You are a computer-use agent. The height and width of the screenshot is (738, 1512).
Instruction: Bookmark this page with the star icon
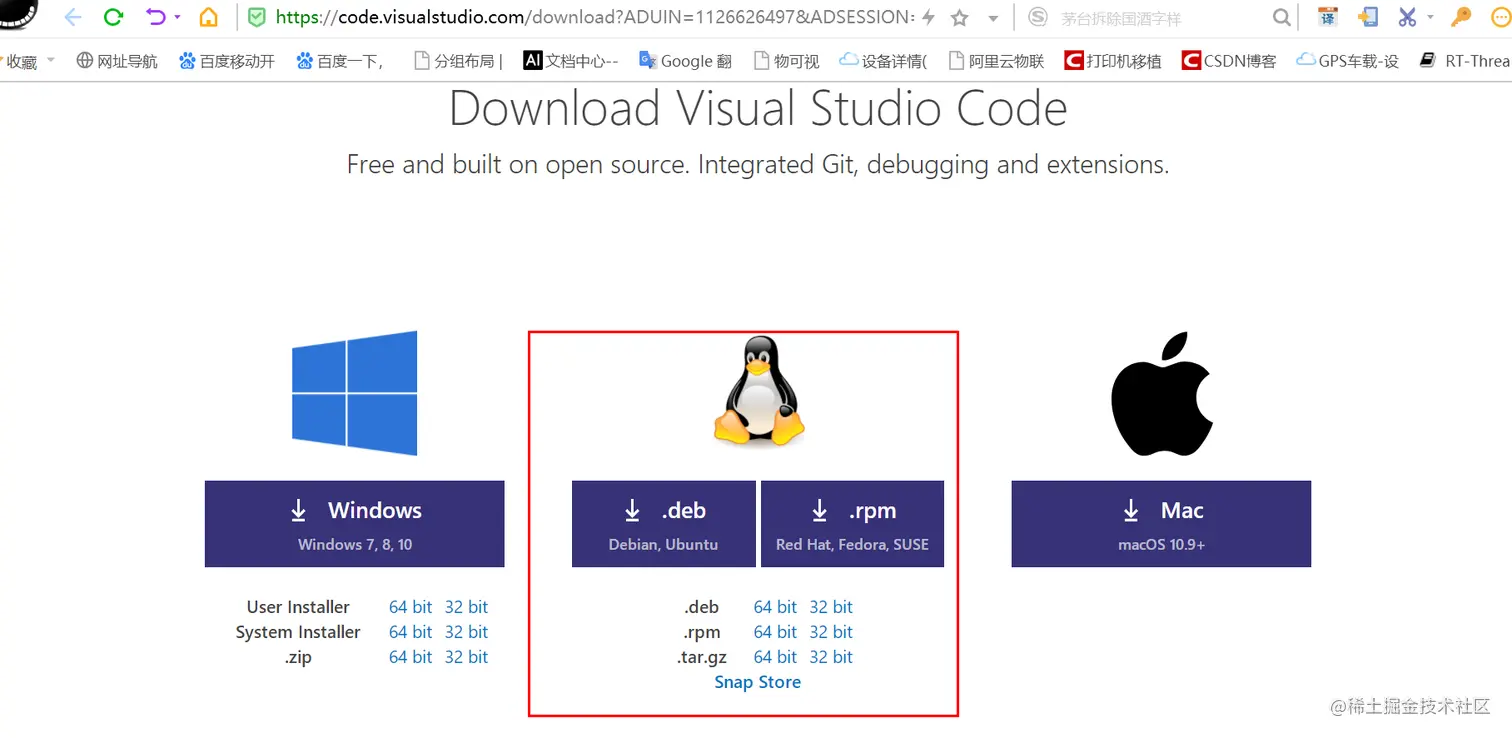[x=960, y=17]
